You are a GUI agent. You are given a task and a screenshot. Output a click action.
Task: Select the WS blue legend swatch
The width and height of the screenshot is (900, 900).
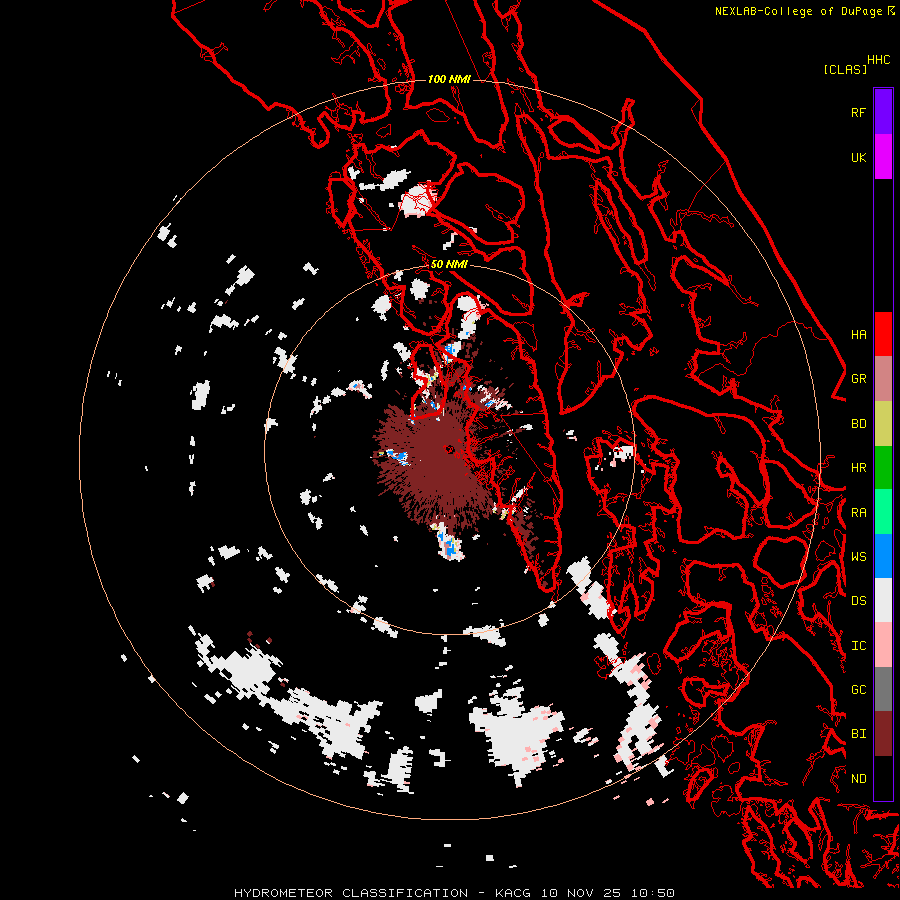pos(883,556)
